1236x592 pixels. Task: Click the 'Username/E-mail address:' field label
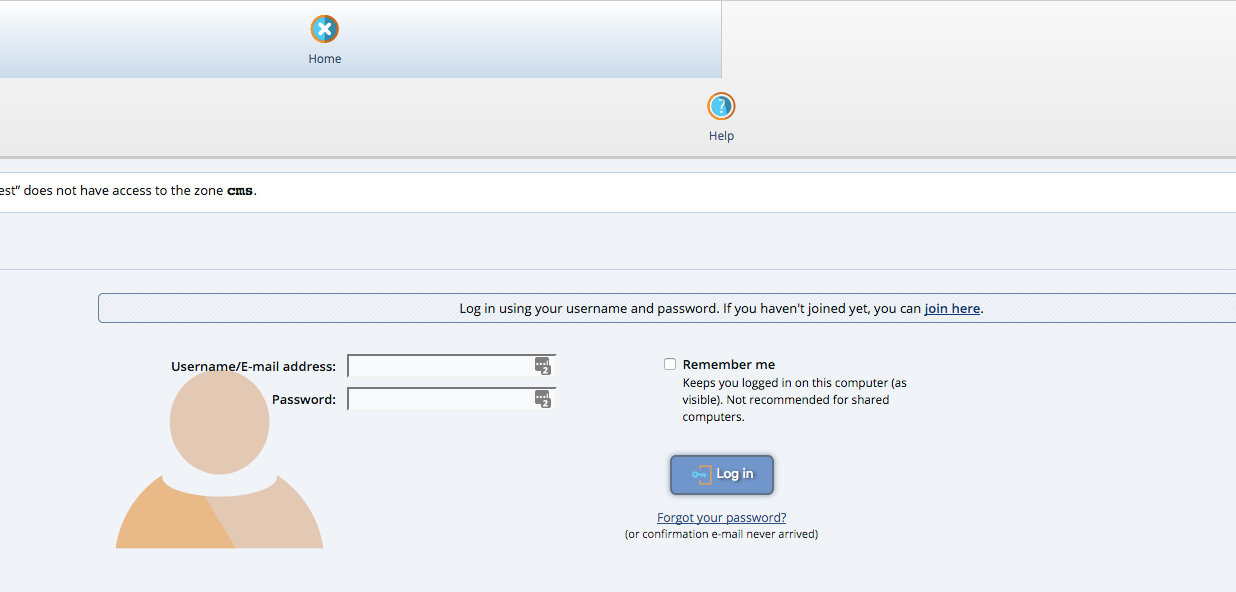click(253, 367)
